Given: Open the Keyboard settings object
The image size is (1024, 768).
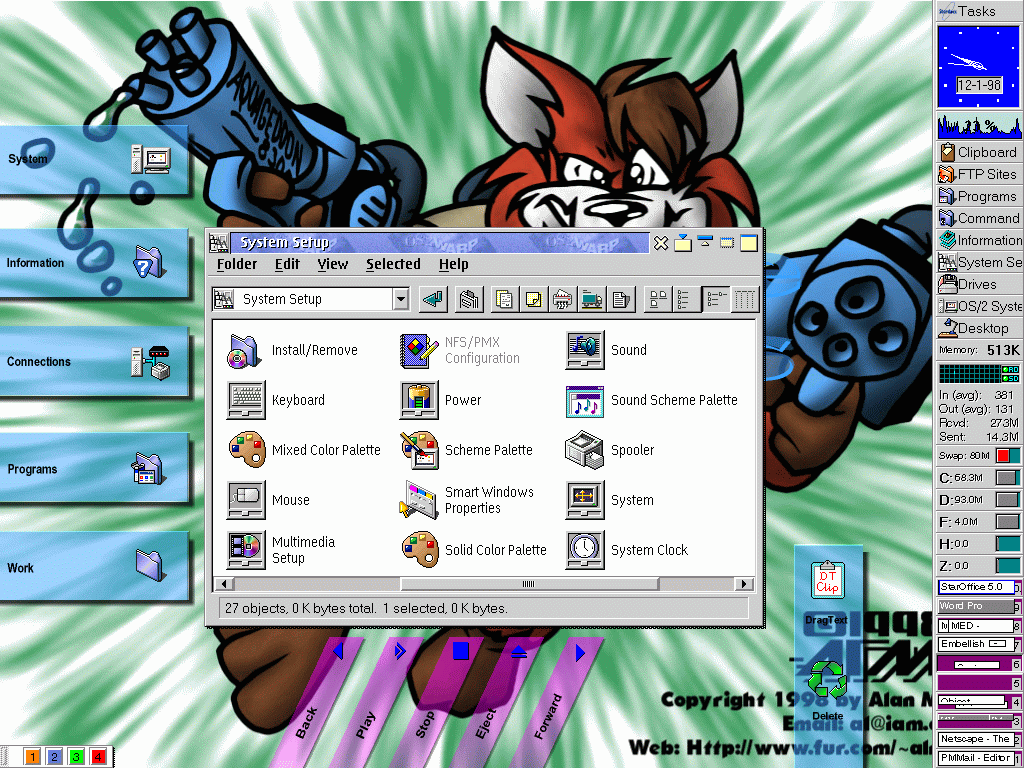Looking at the screenshot, I should point(246,400).
